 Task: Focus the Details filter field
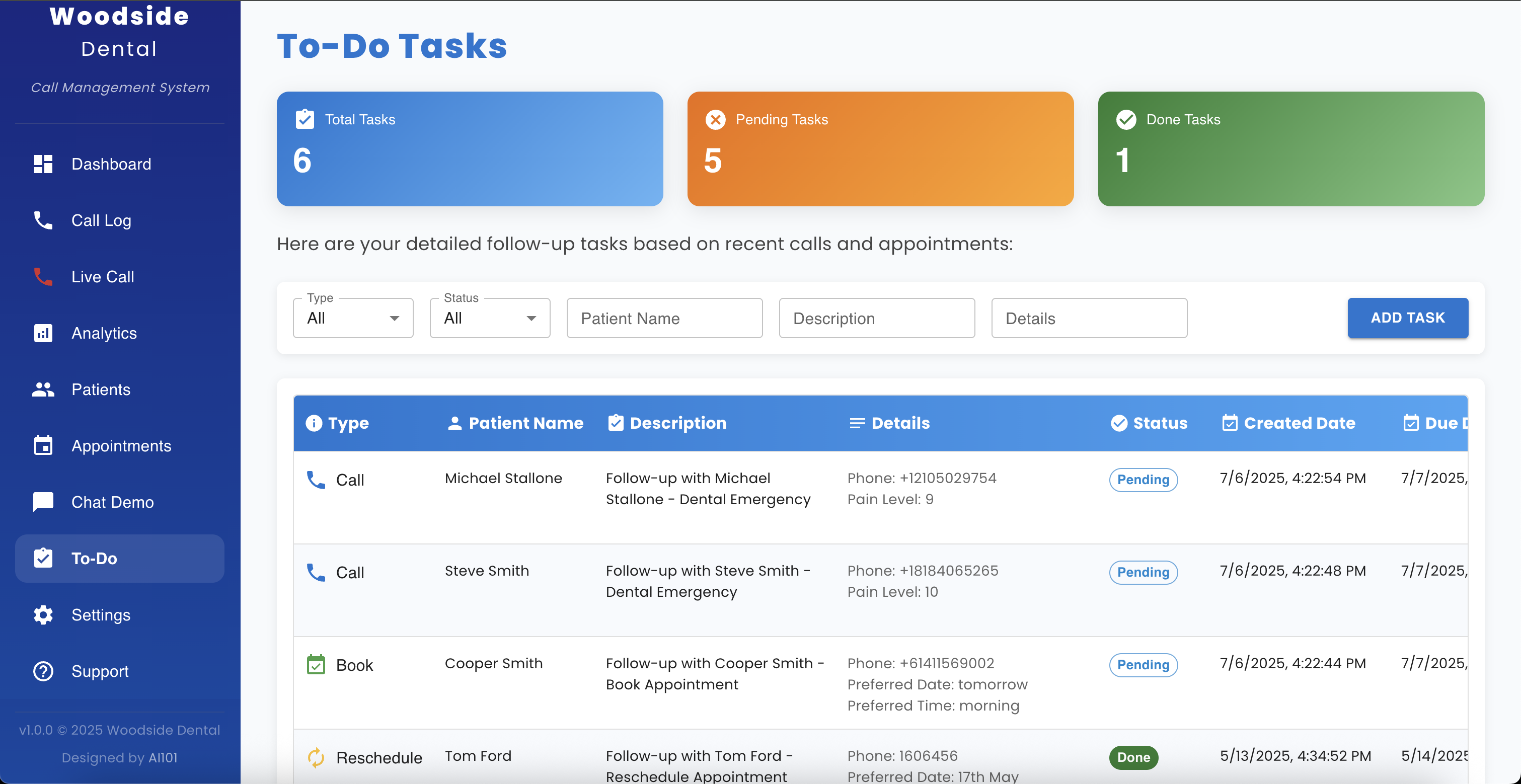pos(1089,318)
